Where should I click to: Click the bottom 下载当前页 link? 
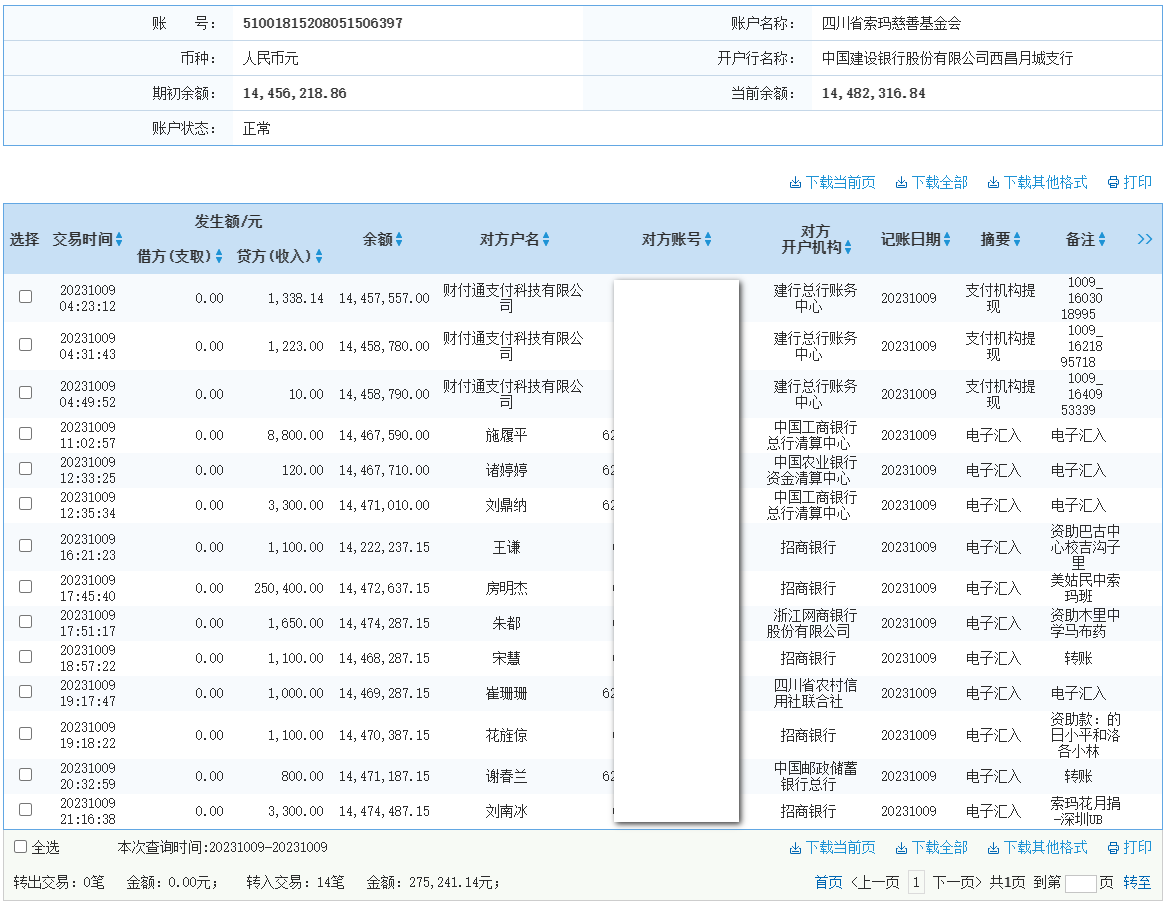pos(832,847)
